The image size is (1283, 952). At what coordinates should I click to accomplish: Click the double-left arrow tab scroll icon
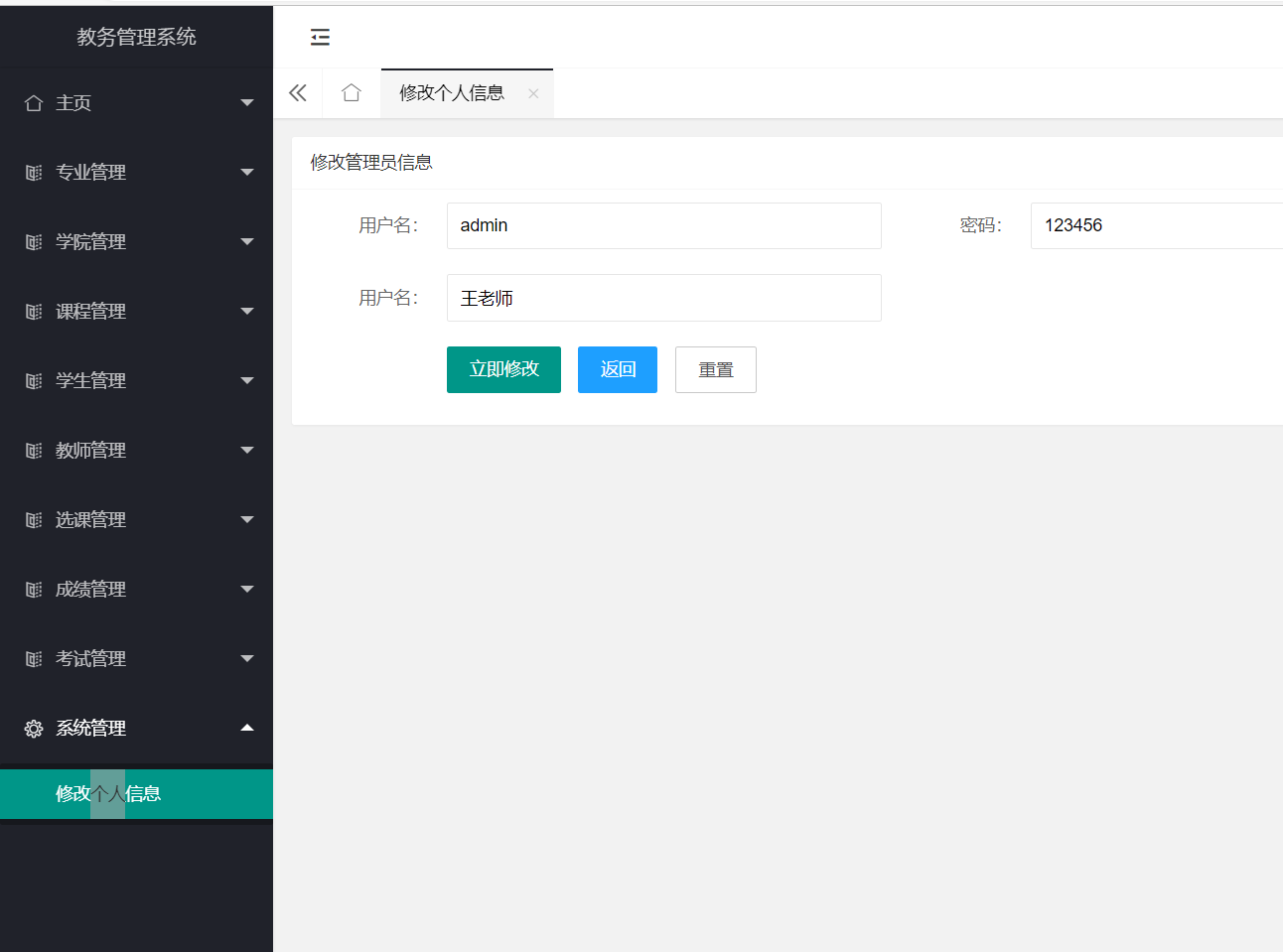tap(298, 93)
